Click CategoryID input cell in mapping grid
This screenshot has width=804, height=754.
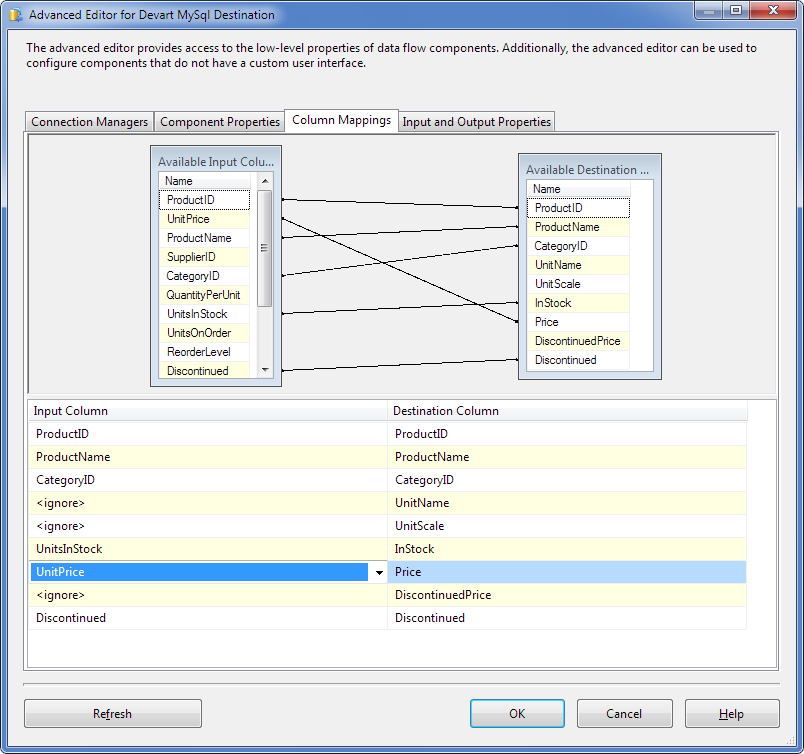(x=208, y=480)
